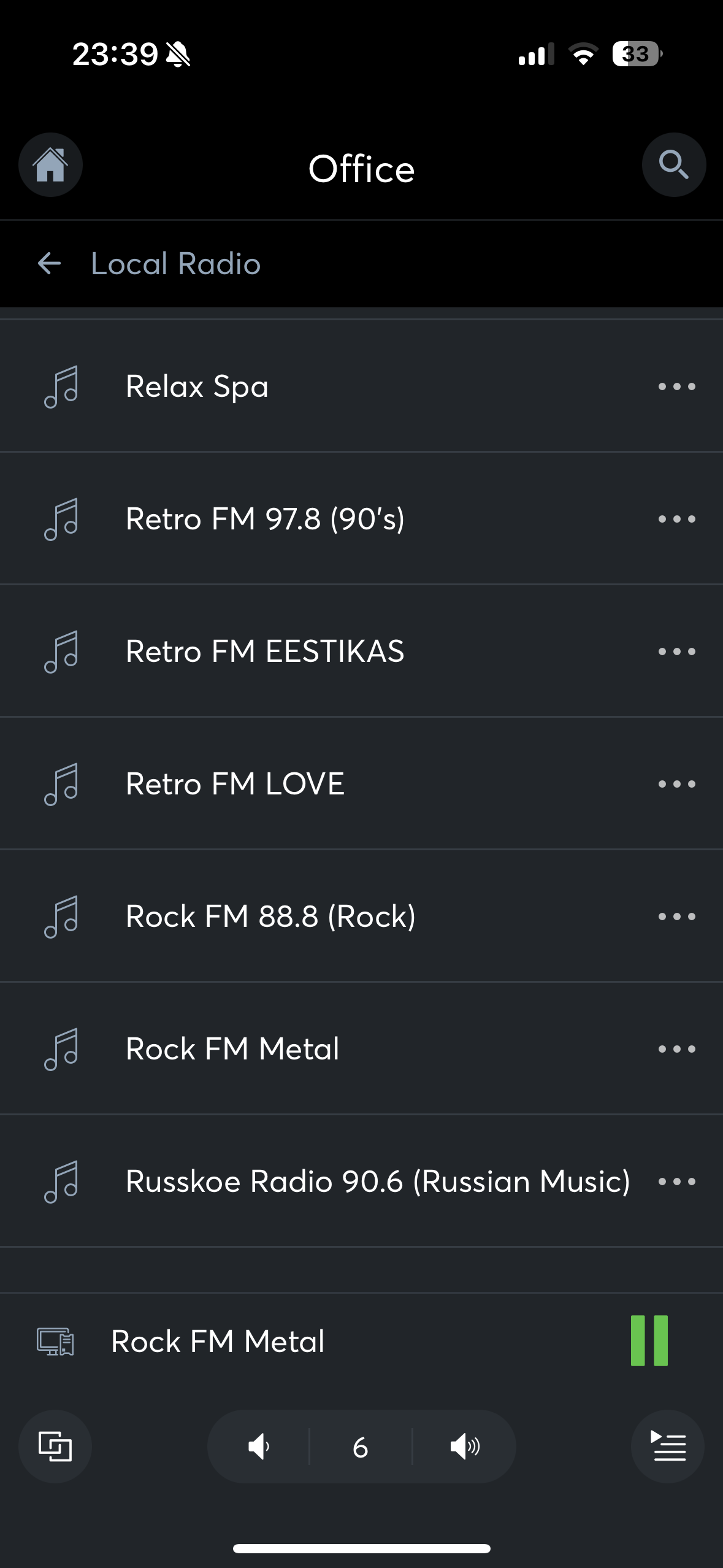This screenshot has width=723, height=1568.
Task: Tap the Local Radio breadcrumb title
Action: tap(176, 264)
